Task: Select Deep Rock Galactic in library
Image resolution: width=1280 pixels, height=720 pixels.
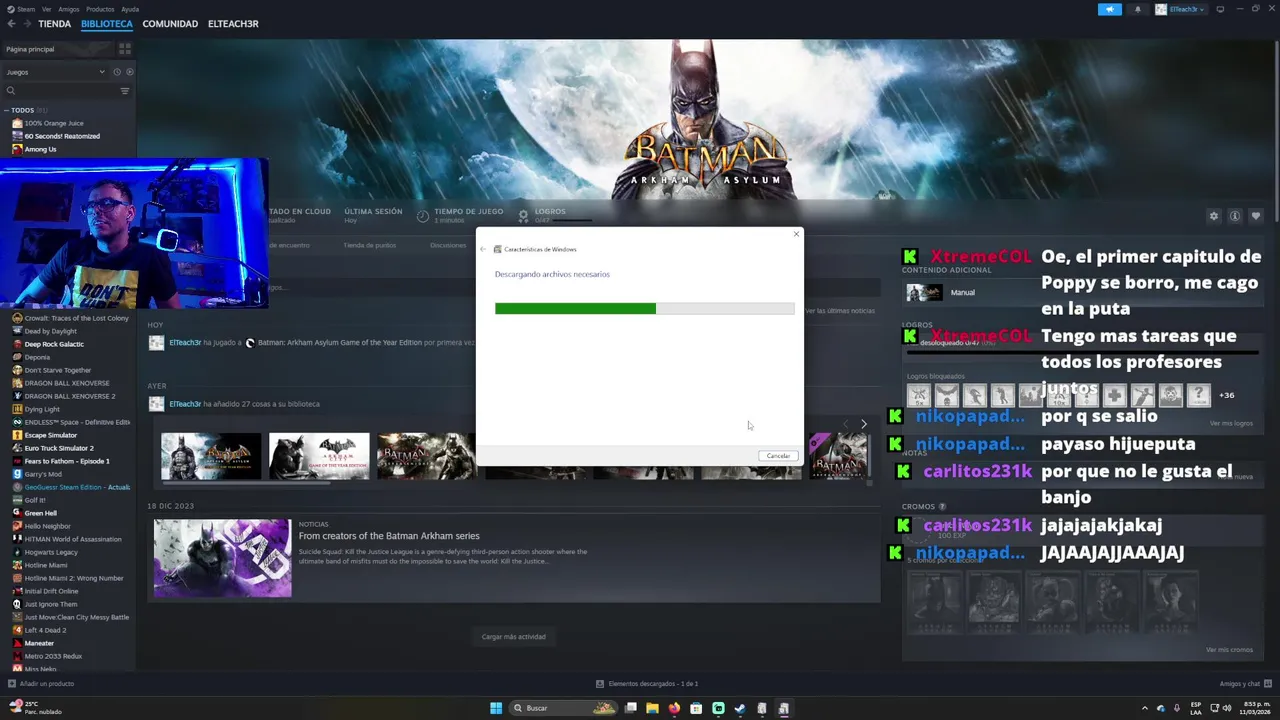Action: (x=54, y=344)
